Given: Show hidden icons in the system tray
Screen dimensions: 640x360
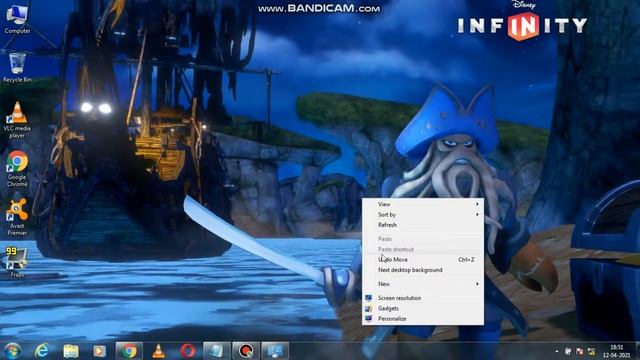Looking at the screenshot, I should coord(557,351).
